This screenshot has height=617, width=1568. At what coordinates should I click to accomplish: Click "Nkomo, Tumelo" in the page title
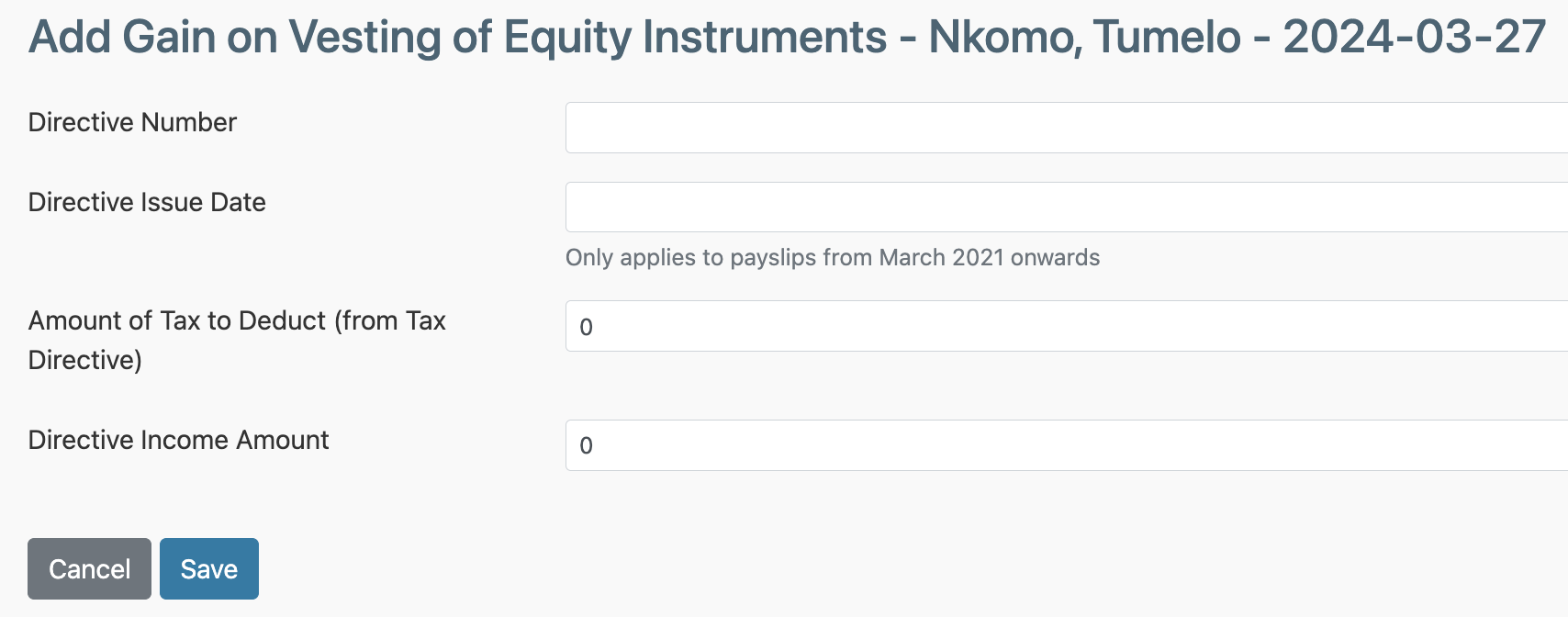1084,37
